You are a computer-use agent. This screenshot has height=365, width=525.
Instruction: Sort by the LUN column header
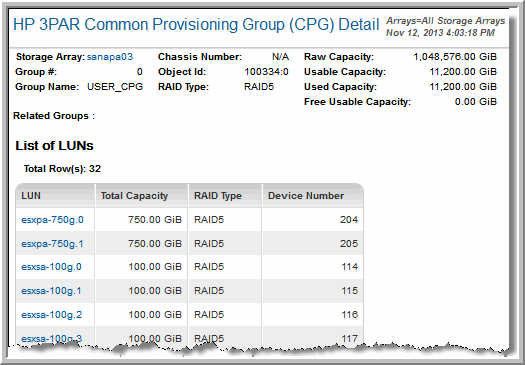pos(55,196)
